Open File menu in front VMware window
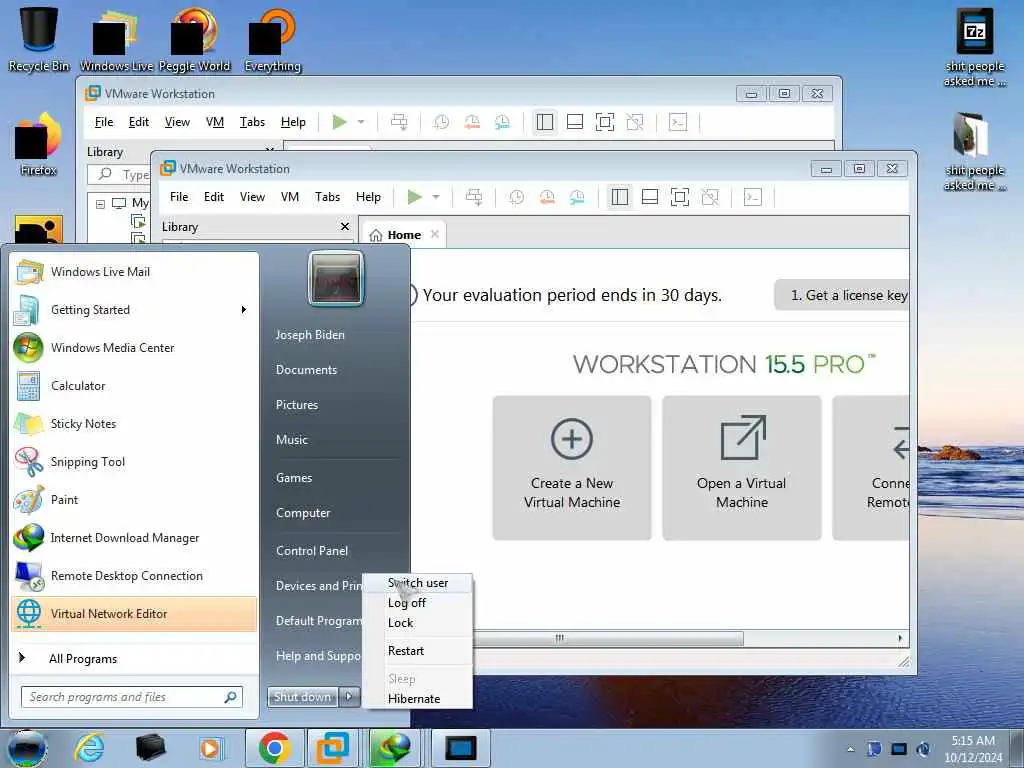Image resolution: width=1024 pixels, height=768 pixels. coord(179,197)
